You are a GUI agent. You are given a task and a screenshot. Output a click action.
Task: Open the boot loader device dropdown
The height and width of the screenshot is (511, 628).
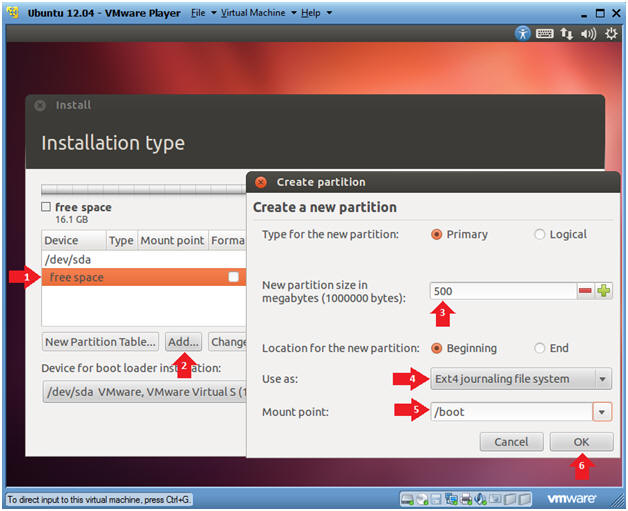pyautogui.click(x=145, y=392)
